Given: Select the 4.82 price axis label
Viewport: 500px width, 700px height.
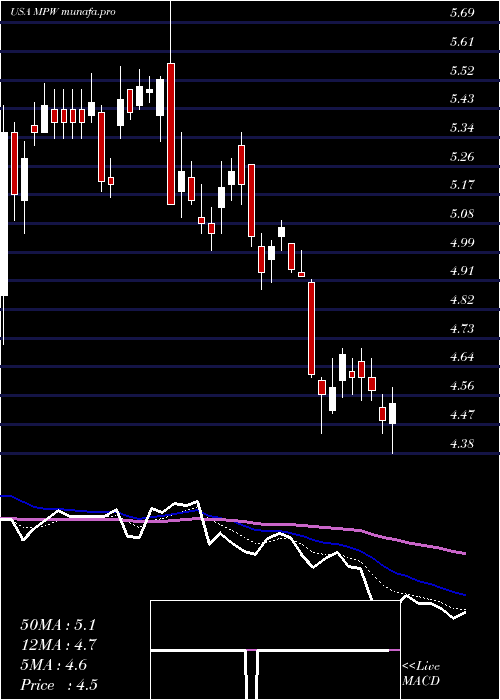Looking at the screenshot, I should tap(462, 300).
